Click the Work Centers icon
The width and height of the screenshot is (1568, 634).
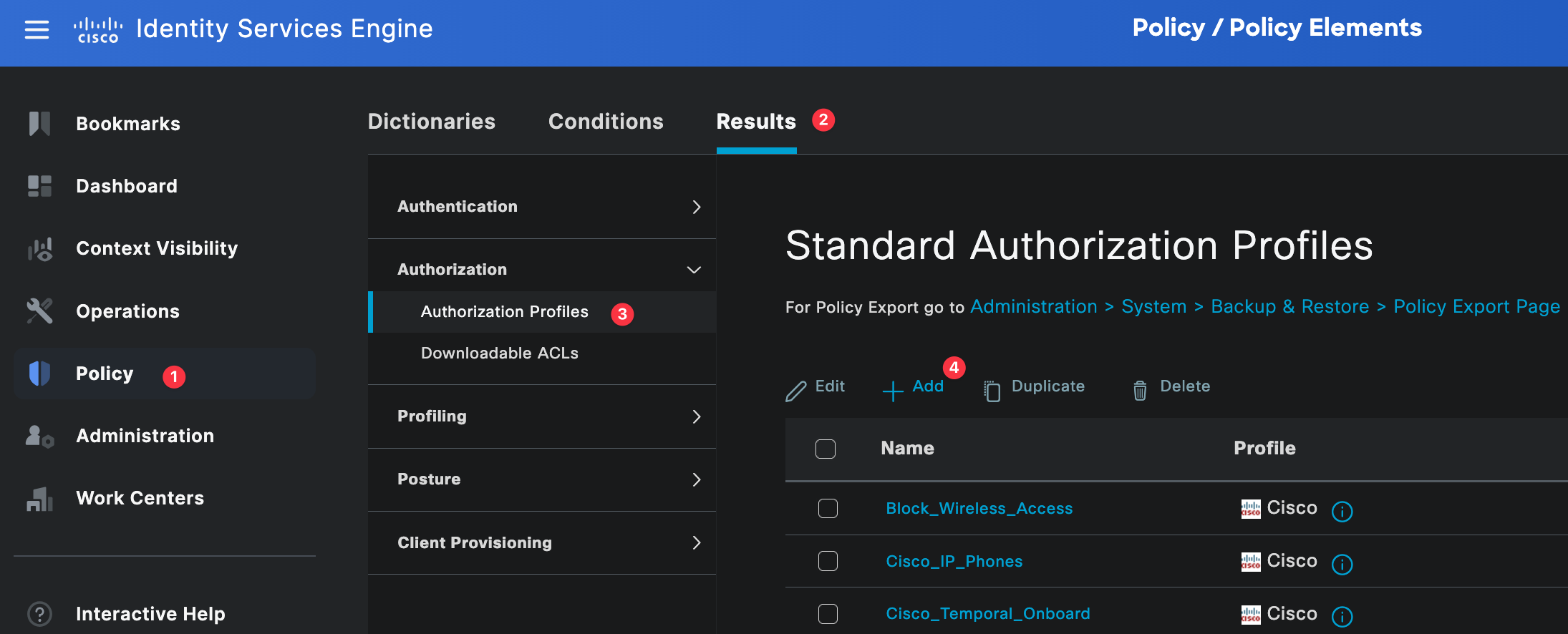click(x=39, y=499)
